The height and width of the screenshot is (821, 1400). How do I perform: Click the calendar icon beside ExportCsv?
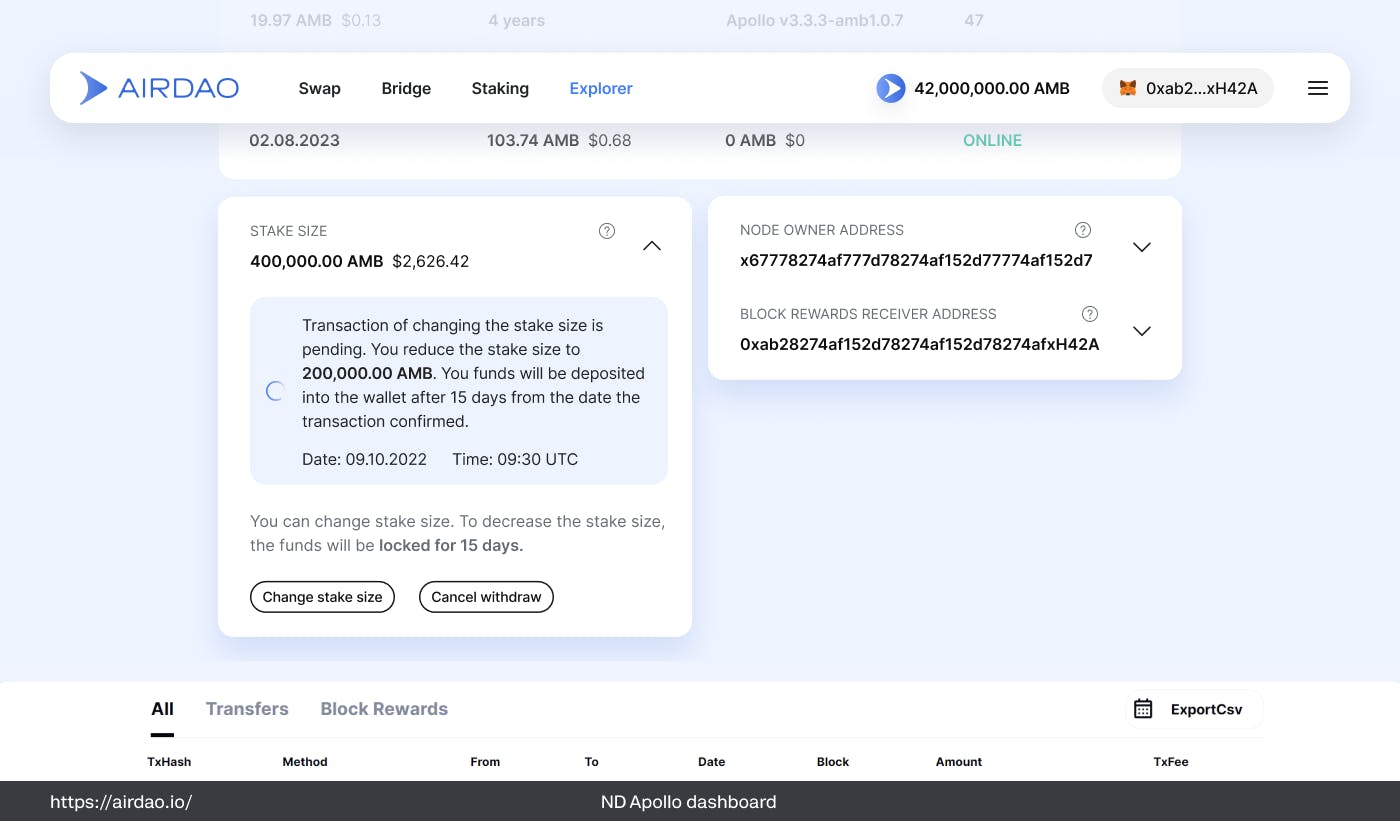1143,709
